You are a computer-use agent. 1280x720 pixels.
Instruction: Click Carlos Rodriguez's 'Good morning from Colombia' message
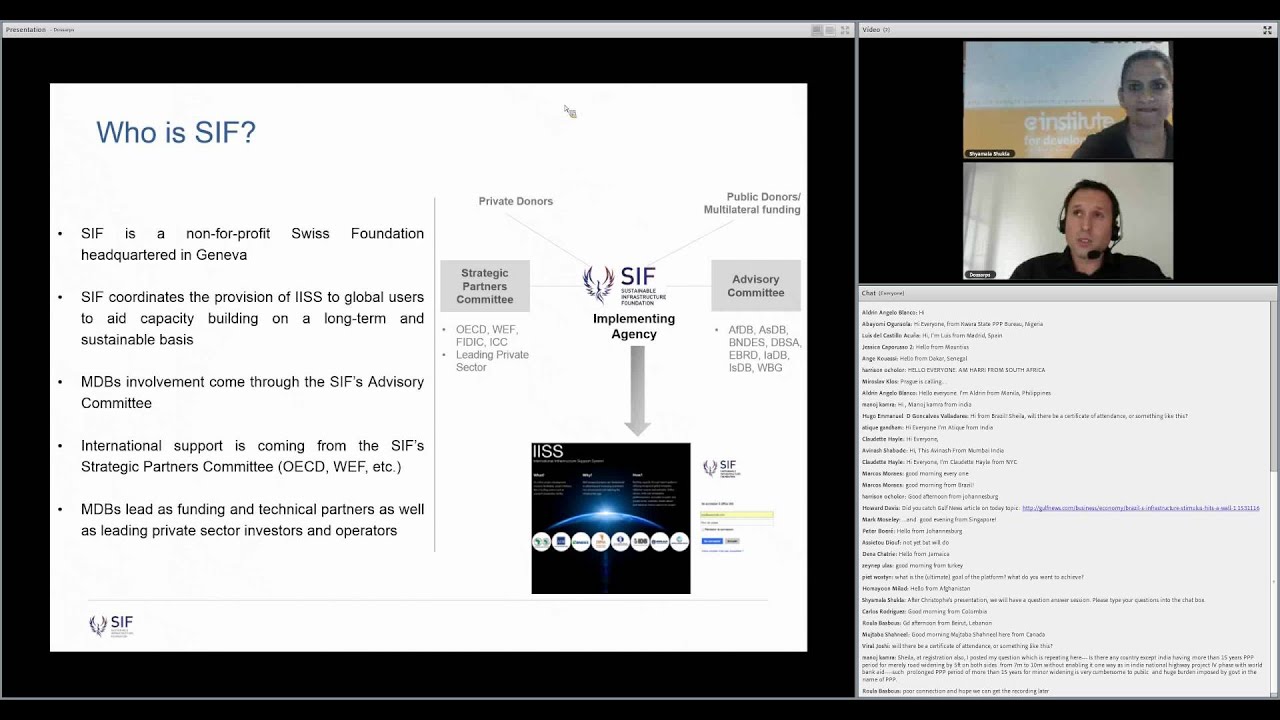tap(924, 611)
